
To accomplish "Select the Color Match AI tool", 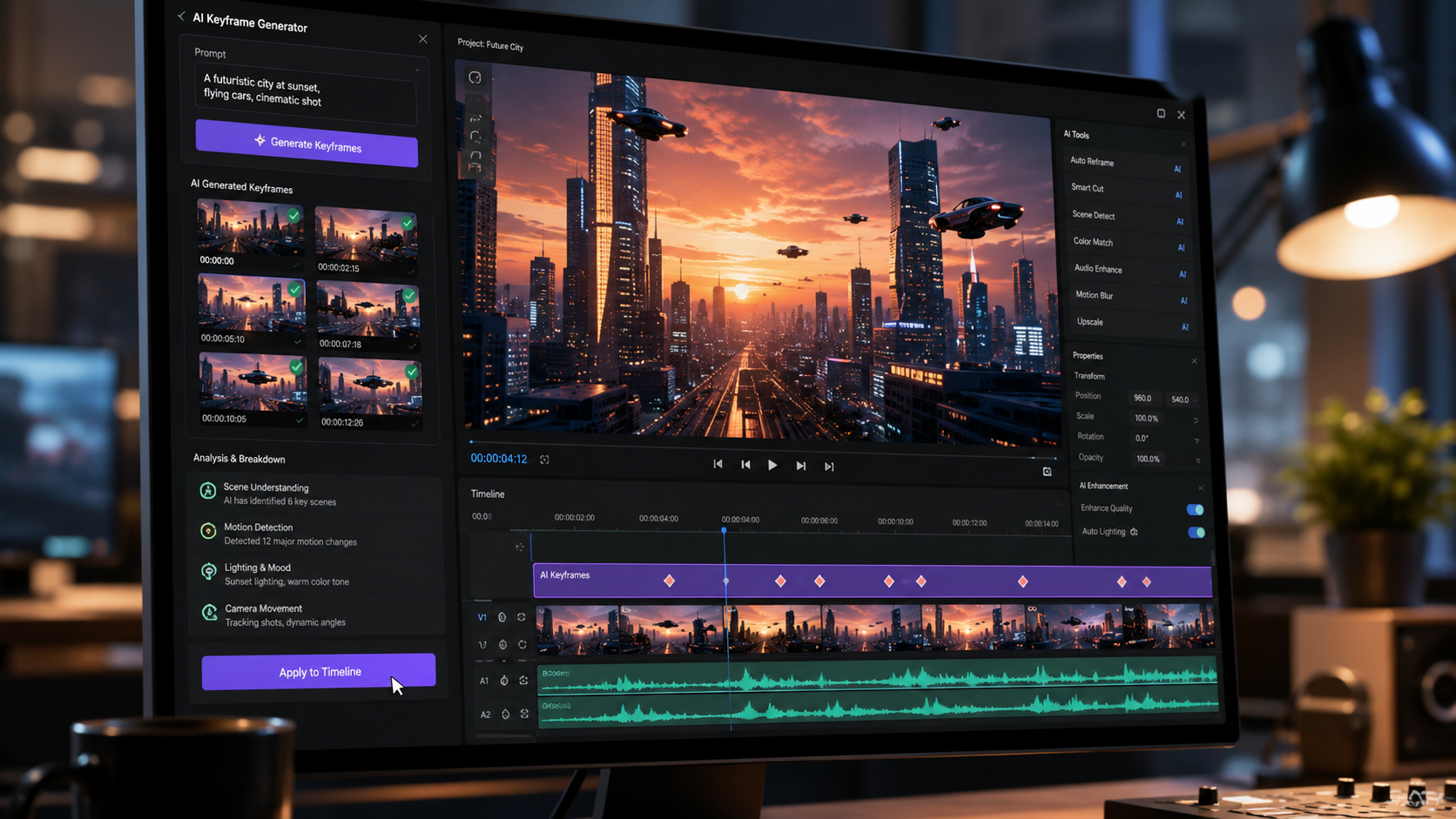I will click(x=1129, y=245).
